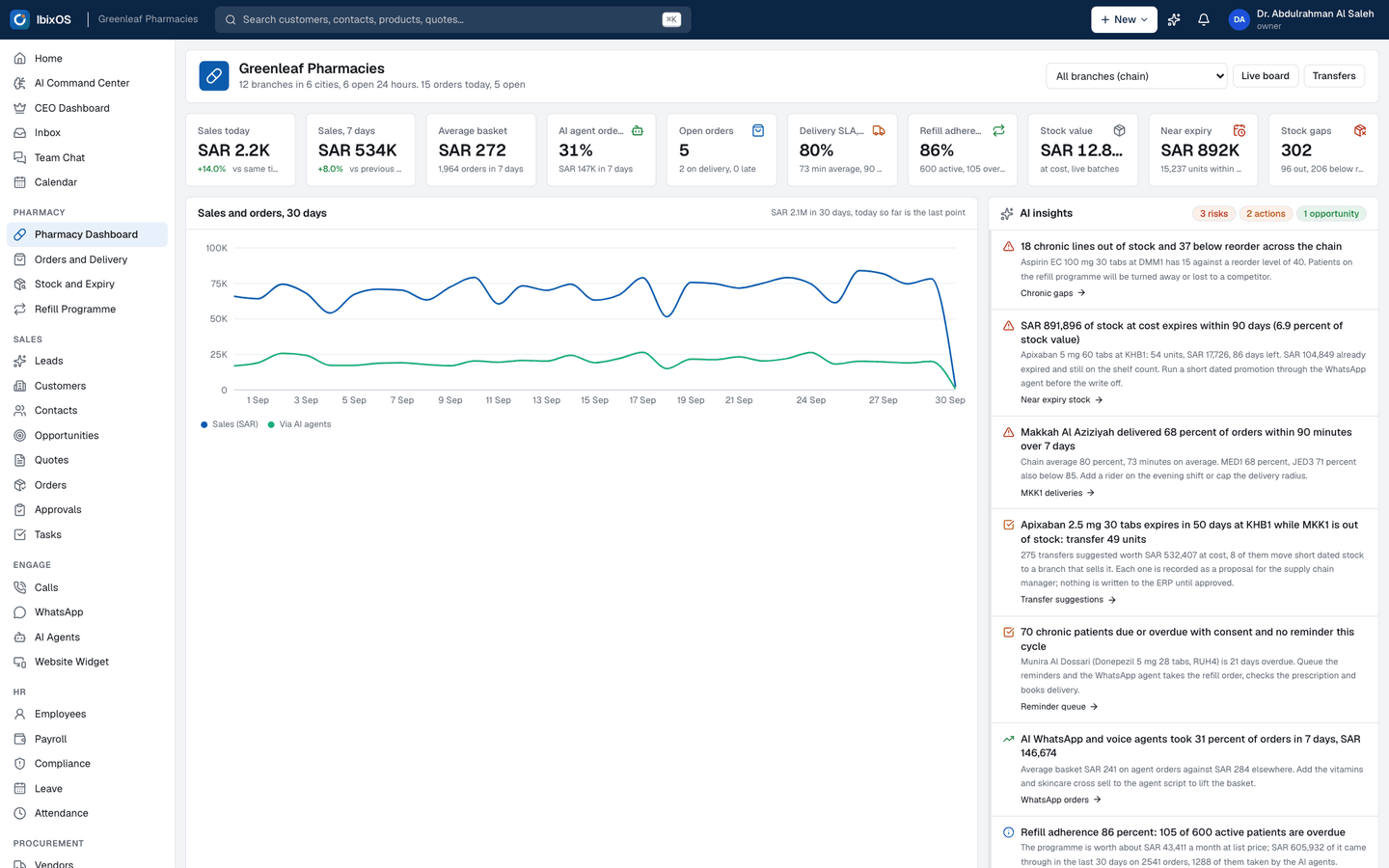Click the Greenleaf Pharmacies workspace name in top bar
This screenshot has width=1389, height=868.
(x=148, y=19)
